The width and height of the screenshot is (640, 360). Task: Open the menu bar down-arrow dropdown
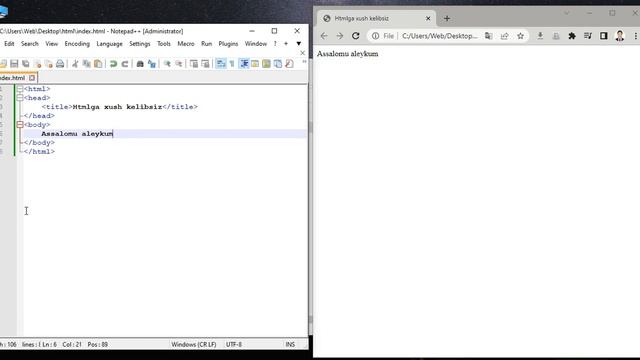point(299,44)
